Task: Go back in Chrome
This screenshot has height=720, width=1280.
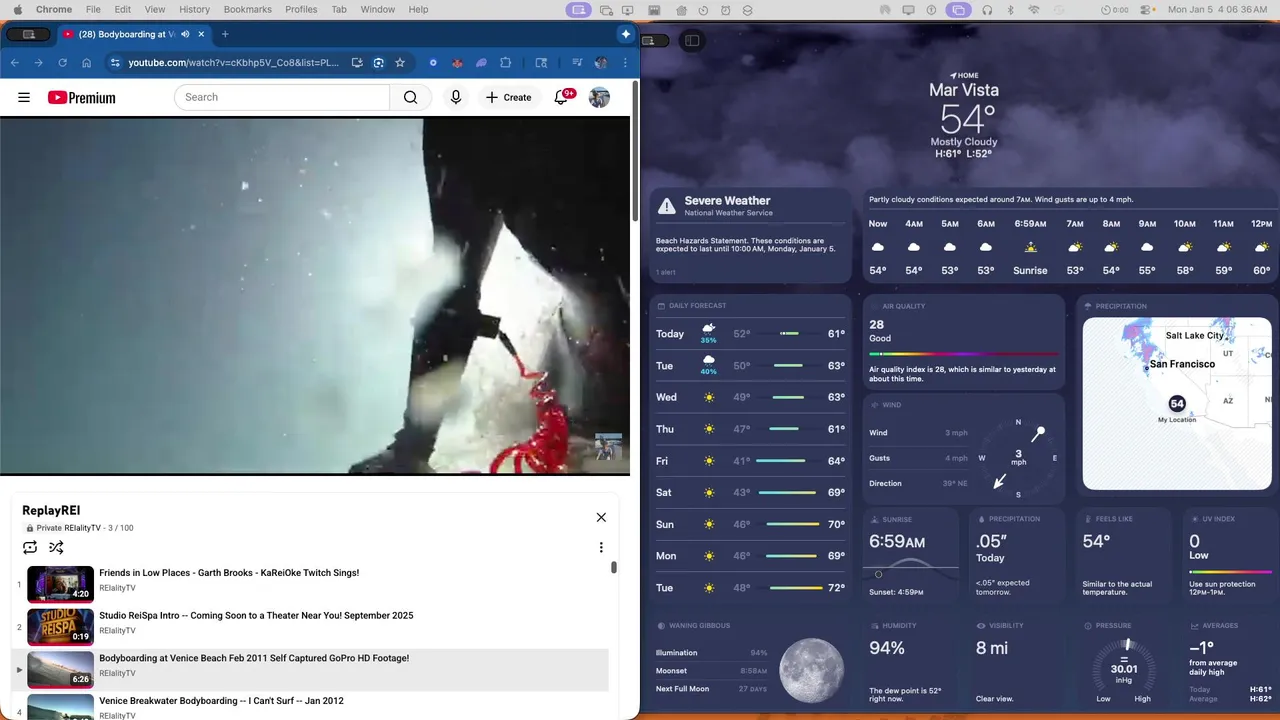Action: [x=15, y=62]
